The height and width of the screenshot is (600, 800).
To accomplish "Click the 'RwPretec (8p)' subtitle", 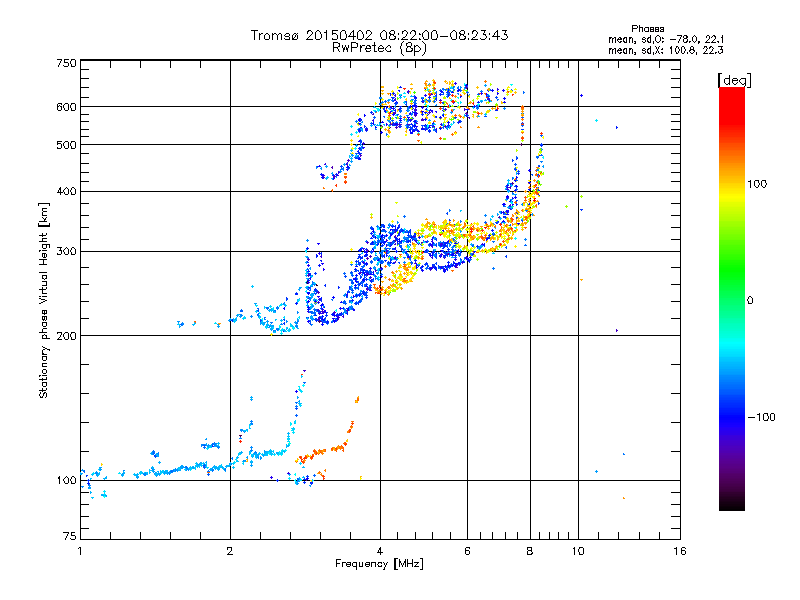I will (x=379, y=48).
